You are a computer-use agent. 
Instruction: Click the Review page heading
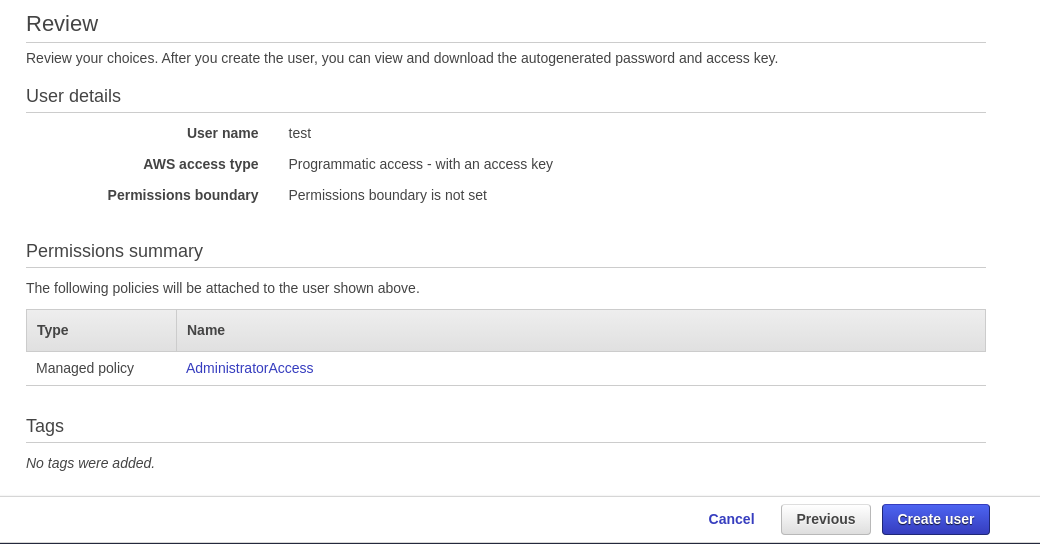pos(62,24)
